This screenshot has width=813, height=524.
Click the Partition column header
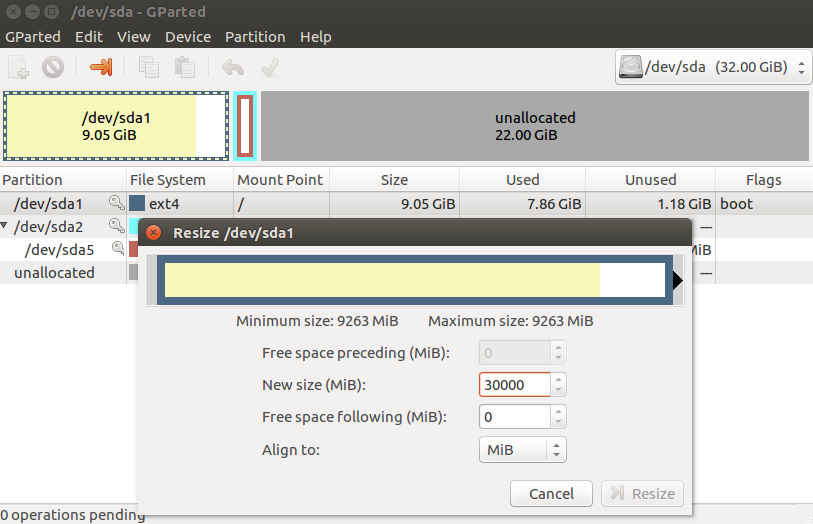pyautogui.click(x=63, y=180)
